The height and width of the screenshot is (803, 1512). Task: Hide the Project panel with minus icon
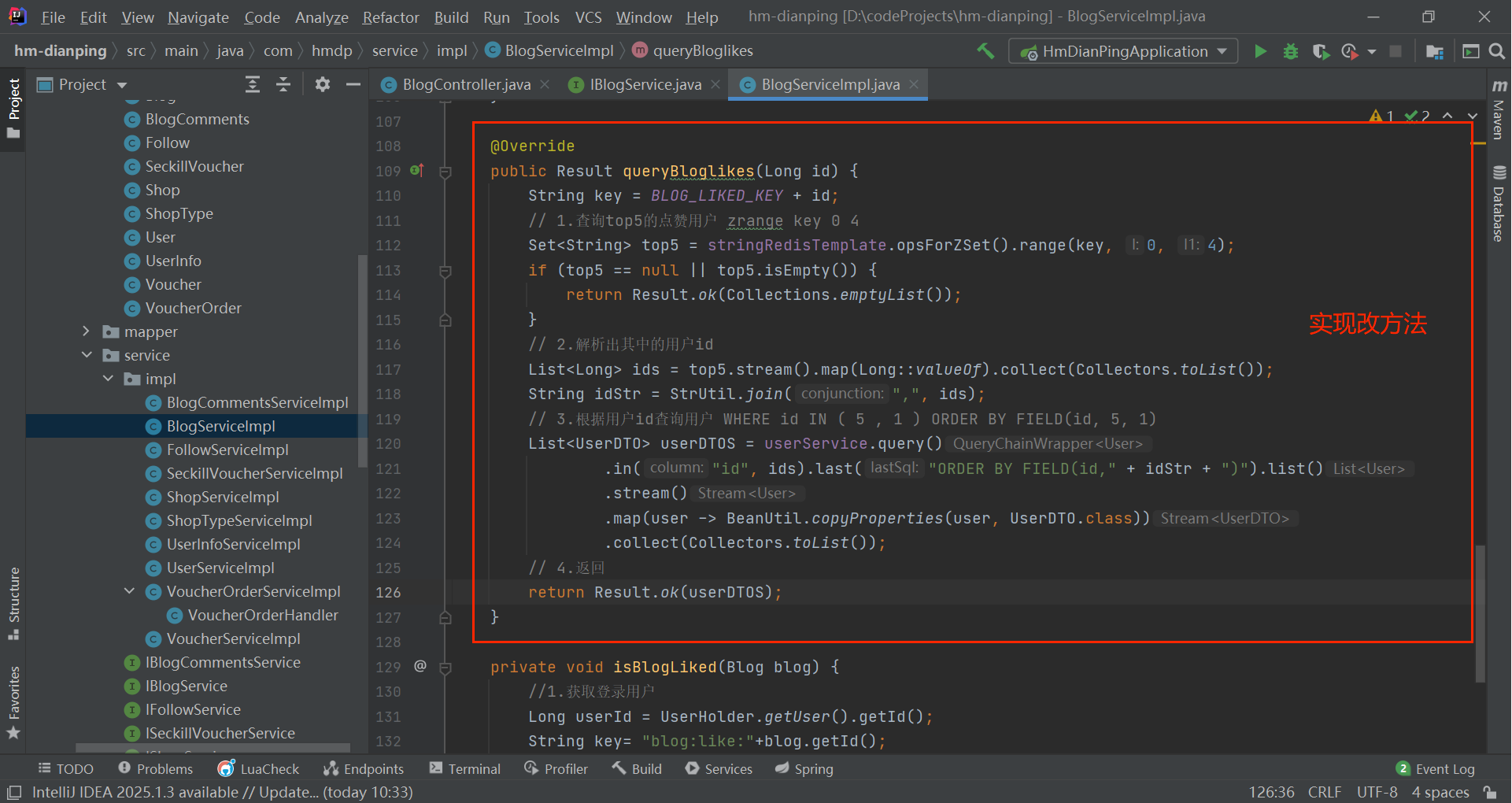coord(353,84)
